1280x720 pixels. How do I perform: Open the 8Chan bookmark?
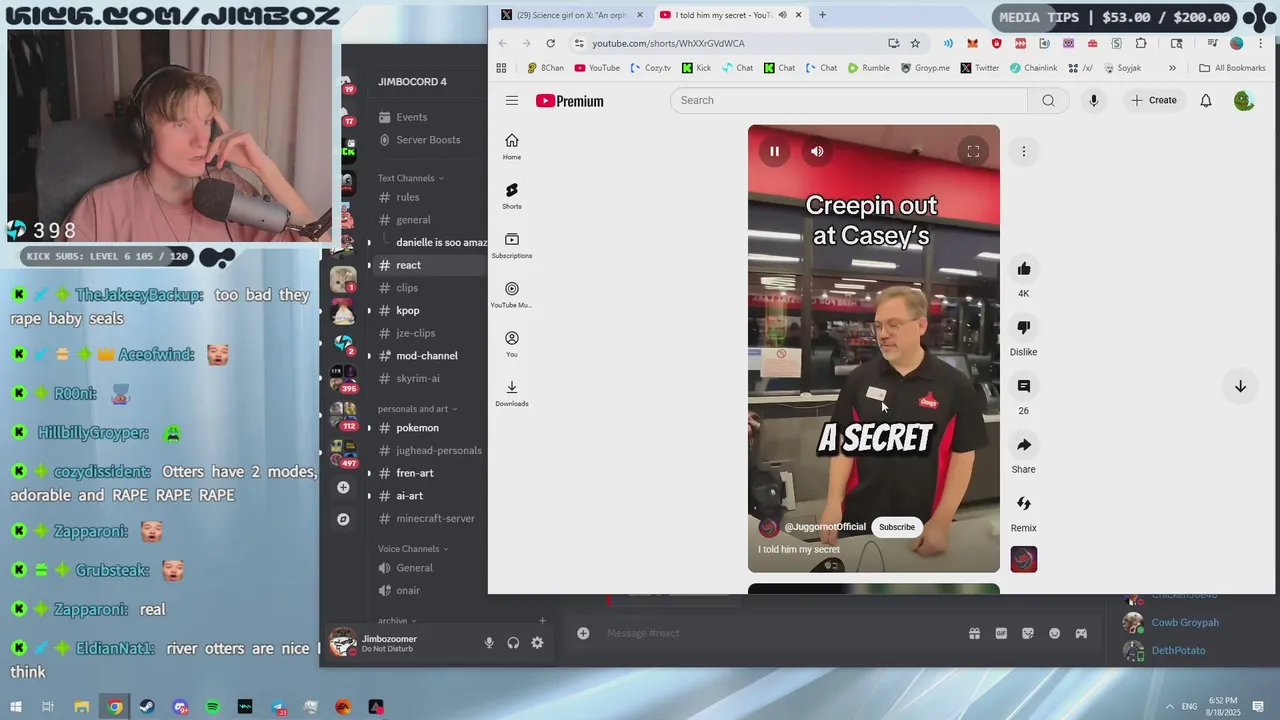(x=545, y=68)
